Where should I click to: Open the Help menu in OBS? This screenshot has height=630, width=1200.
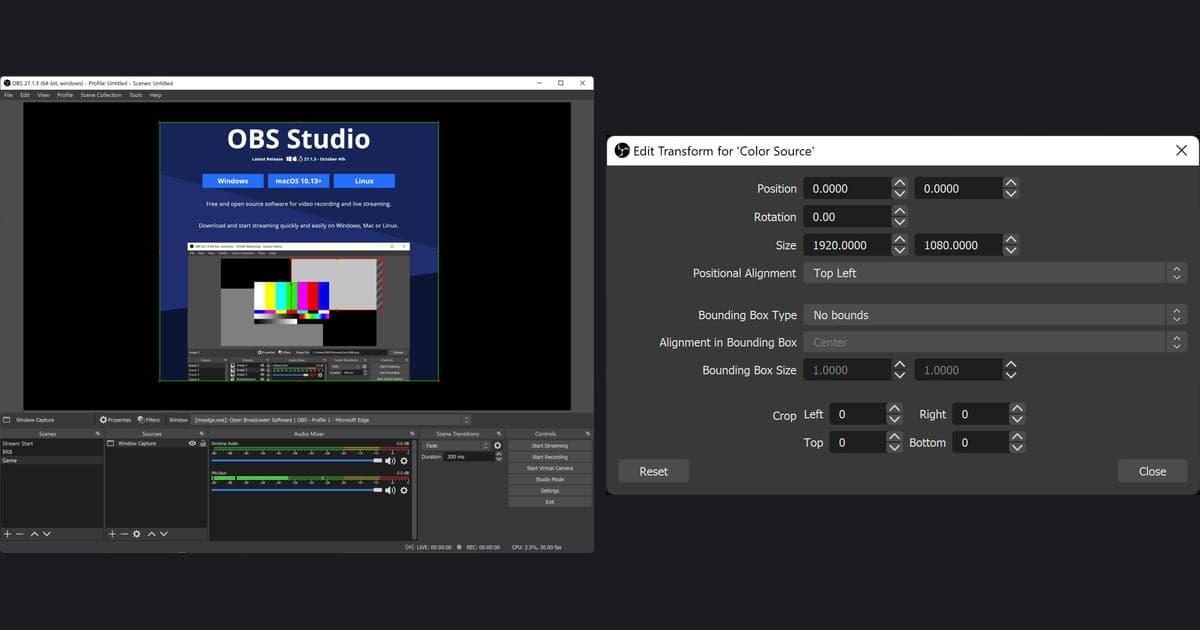[156, 95]
